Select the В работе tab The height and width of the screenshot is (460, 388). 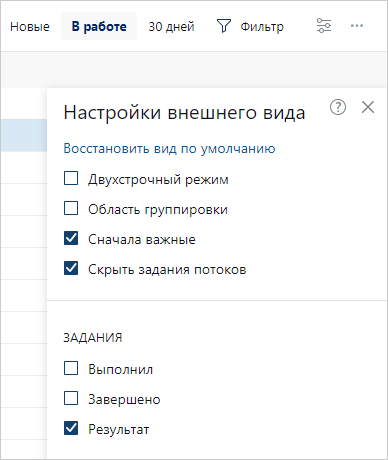[x=99, y=26]
